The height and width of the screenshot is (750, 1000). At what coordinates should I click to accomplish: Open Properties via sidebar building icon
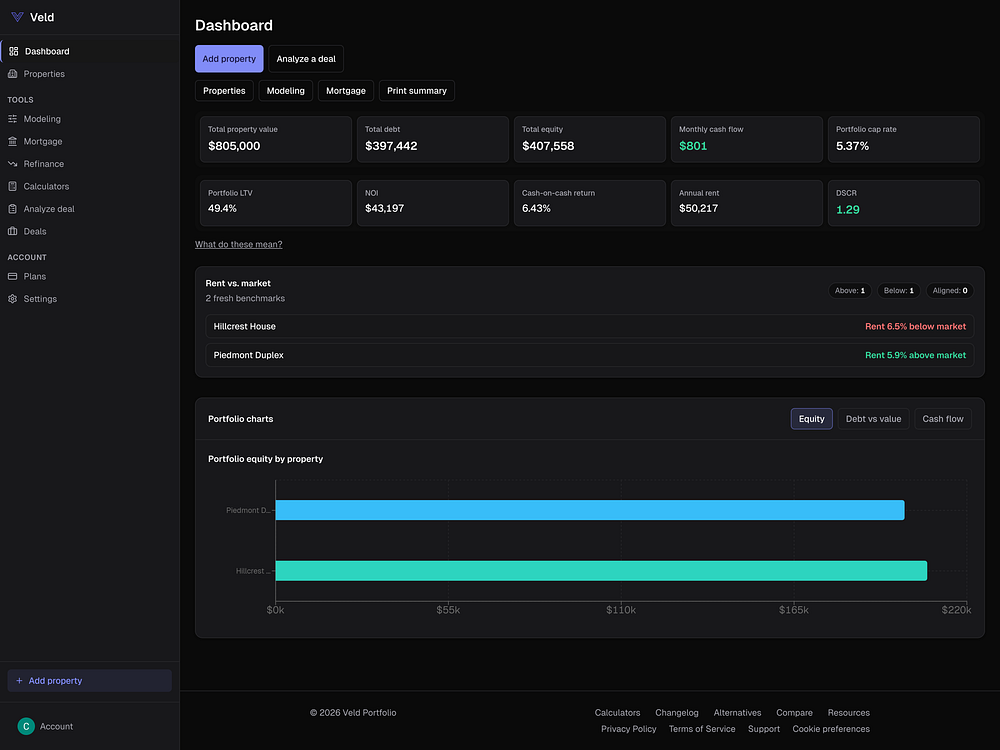pyautogui.click(x=13, y=74)
